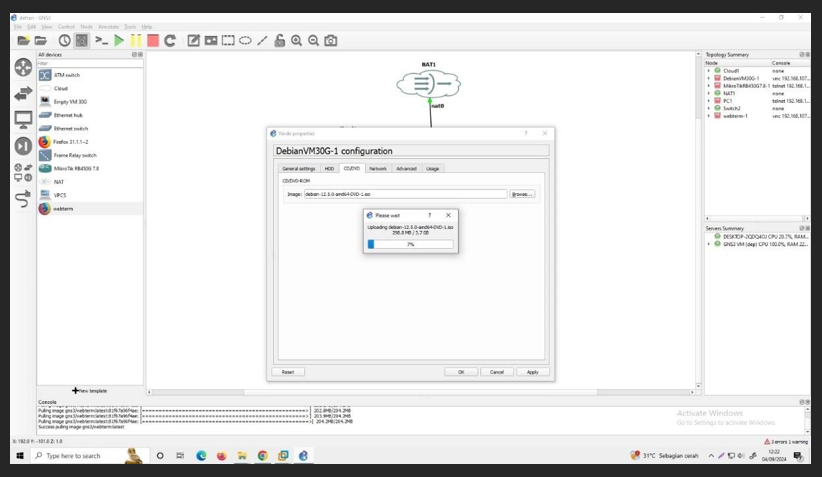Browse security devices sidebar icon

pos(23,146)
